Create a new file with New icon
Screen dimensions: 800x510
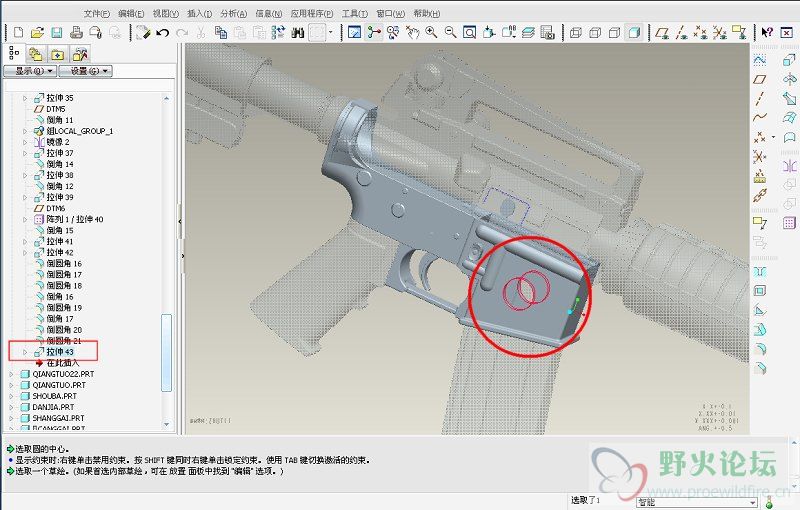click(18, 33)
